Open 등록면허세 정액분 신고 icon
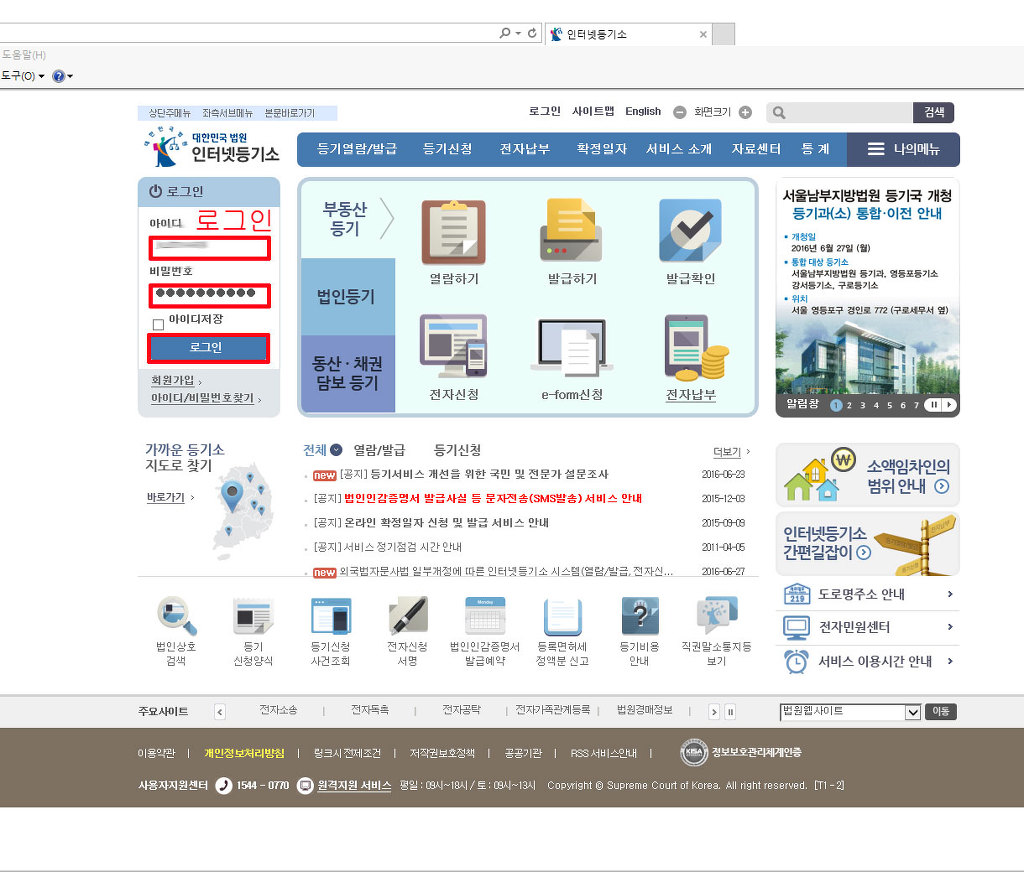The width and height of the screenshot is (1024, 872). 562,617
